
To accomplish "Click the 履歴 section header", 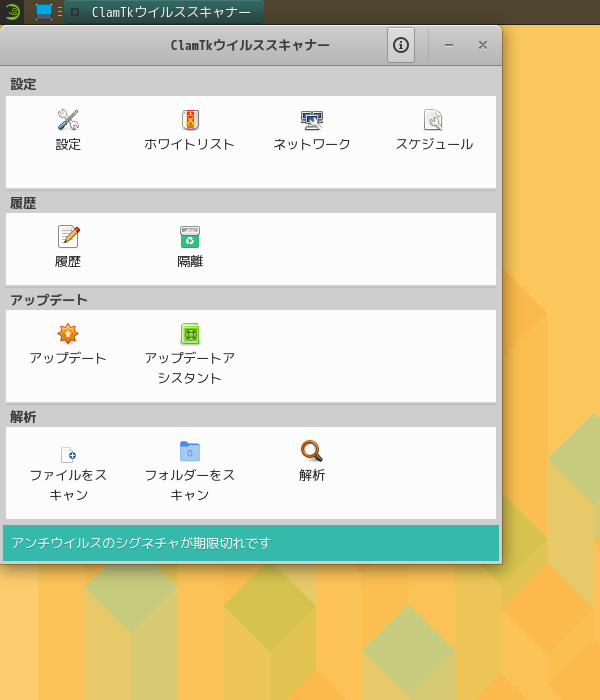I will point(23,203).
